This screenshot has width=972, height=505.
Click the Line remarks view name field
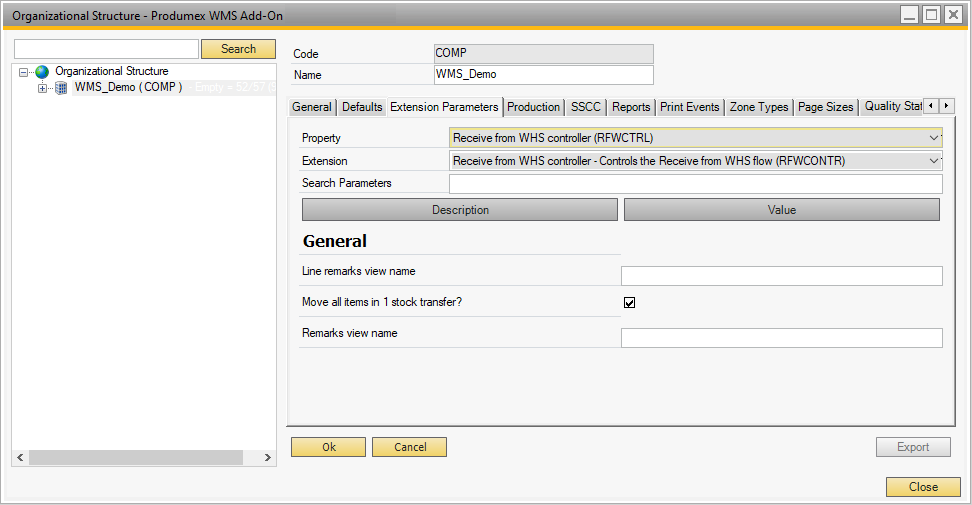coord(781,276)
